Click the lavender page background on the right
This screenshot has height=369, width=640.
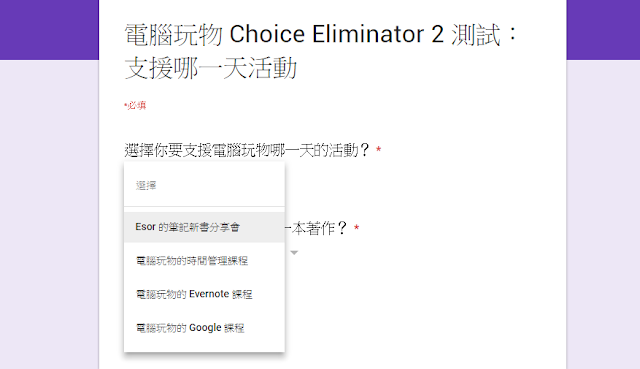603,214
